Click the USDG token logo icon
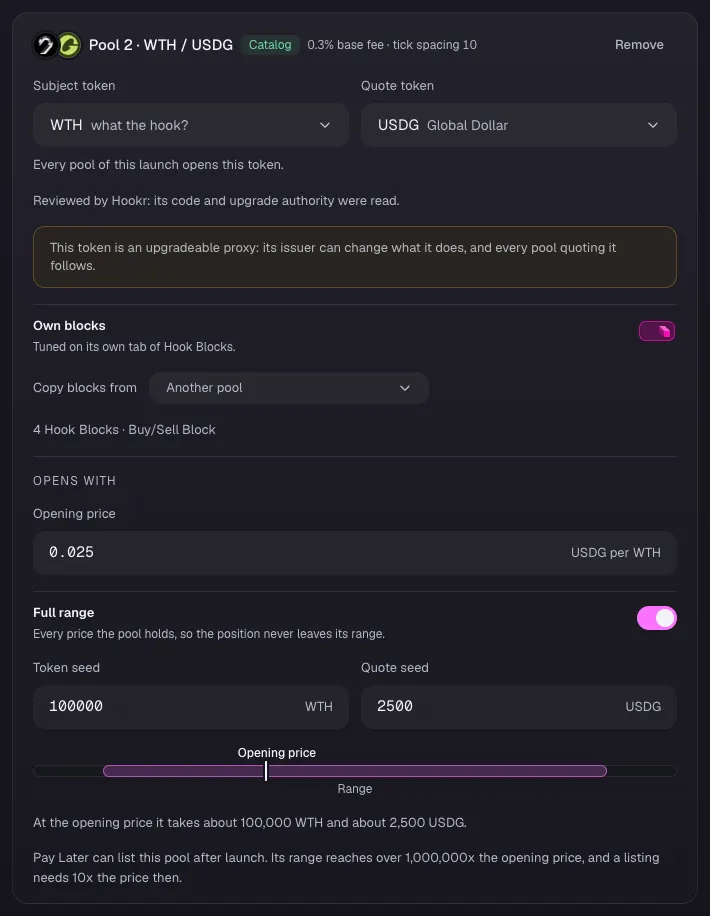This screenshot has height=916, width=710. click(x=69, y=45)
